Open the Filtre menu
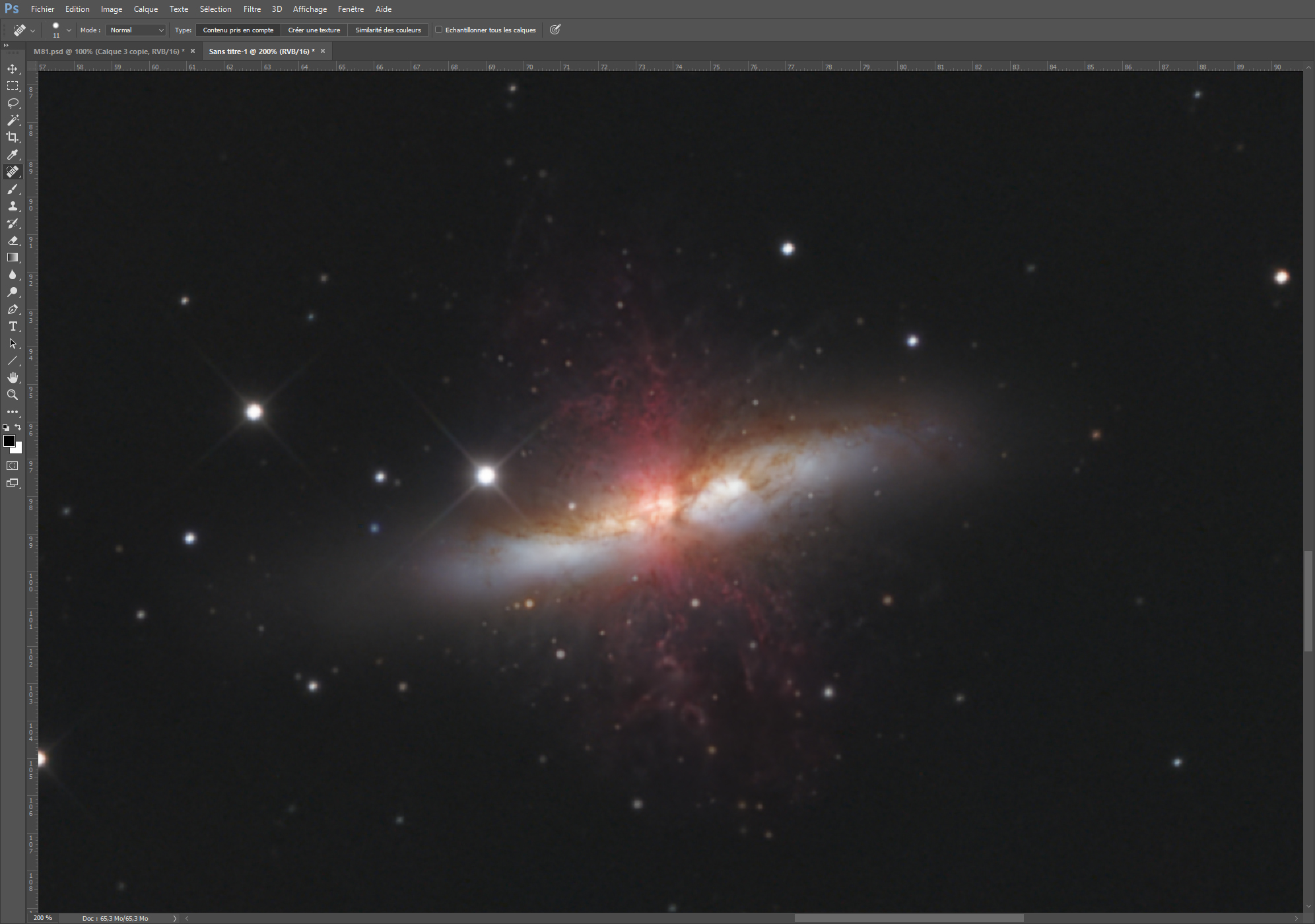Screen dimensions: 1315x924 [252, 9]
